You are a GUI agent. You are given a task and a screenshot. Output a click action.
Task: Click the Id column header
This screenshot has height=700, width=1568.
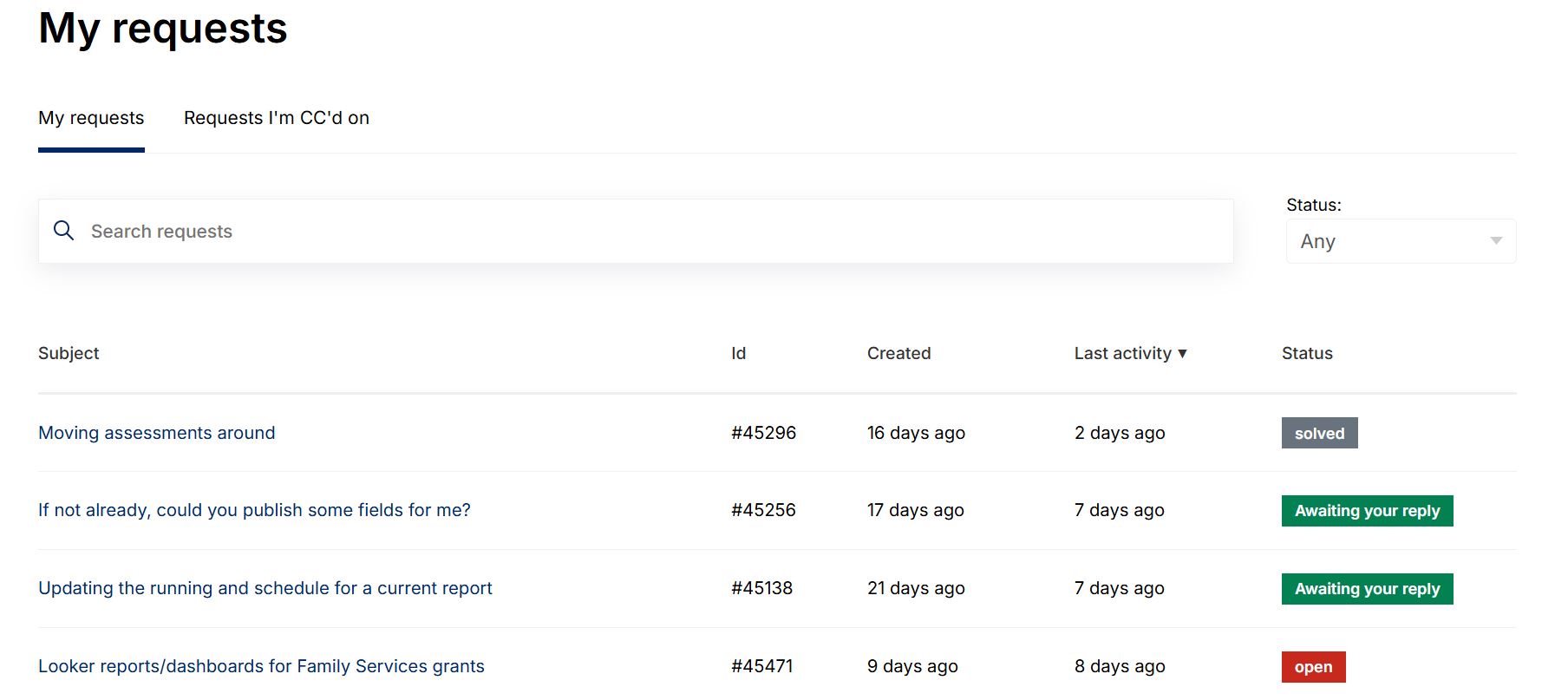[x=738, y=354]
